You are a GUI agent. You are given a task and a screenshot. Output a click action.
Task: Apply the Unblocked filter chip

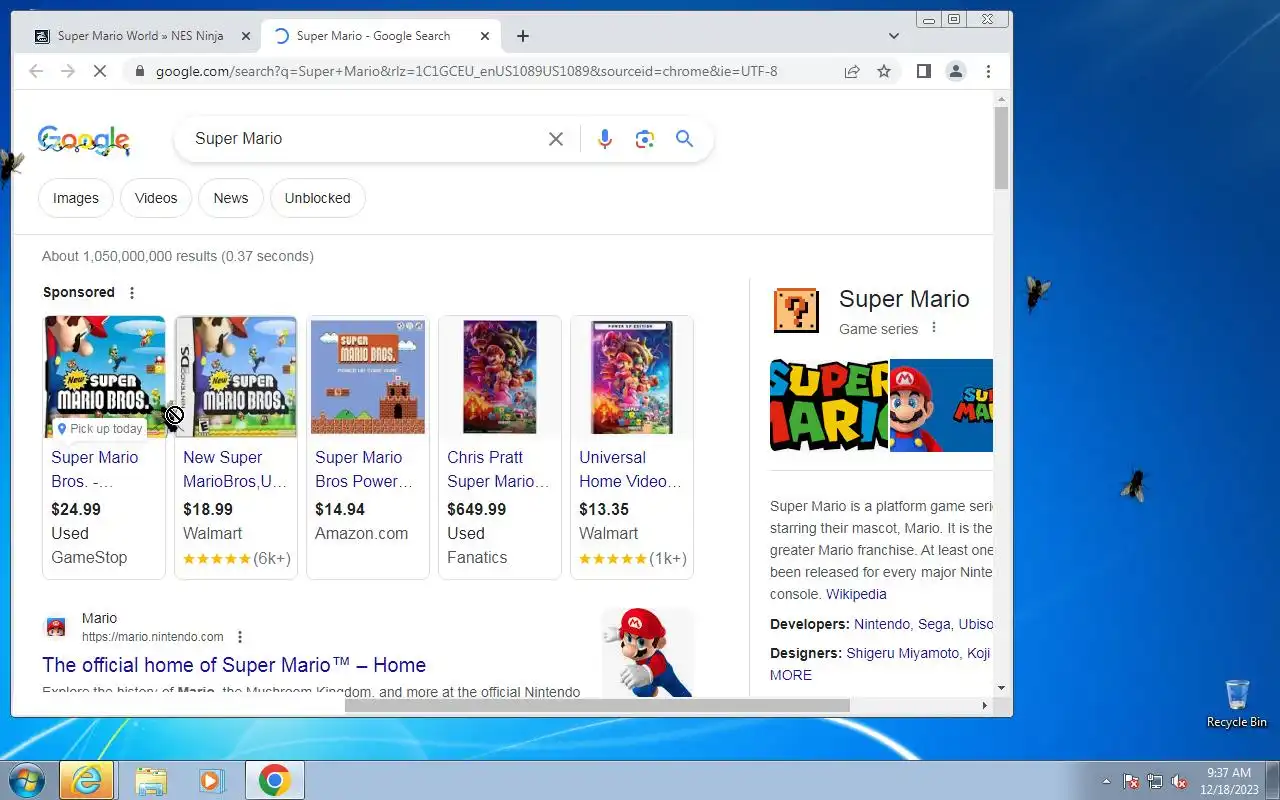(318, 198)
